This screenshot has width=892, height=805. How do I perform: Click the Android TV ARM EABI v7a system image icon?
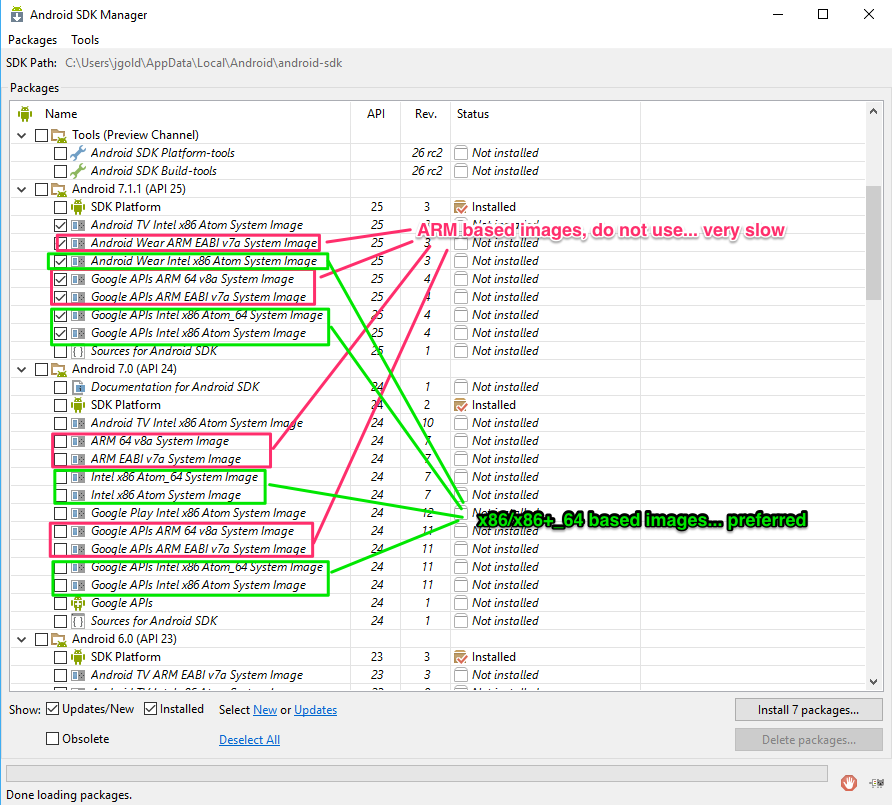pyautogui.click(x=78, y=675)
